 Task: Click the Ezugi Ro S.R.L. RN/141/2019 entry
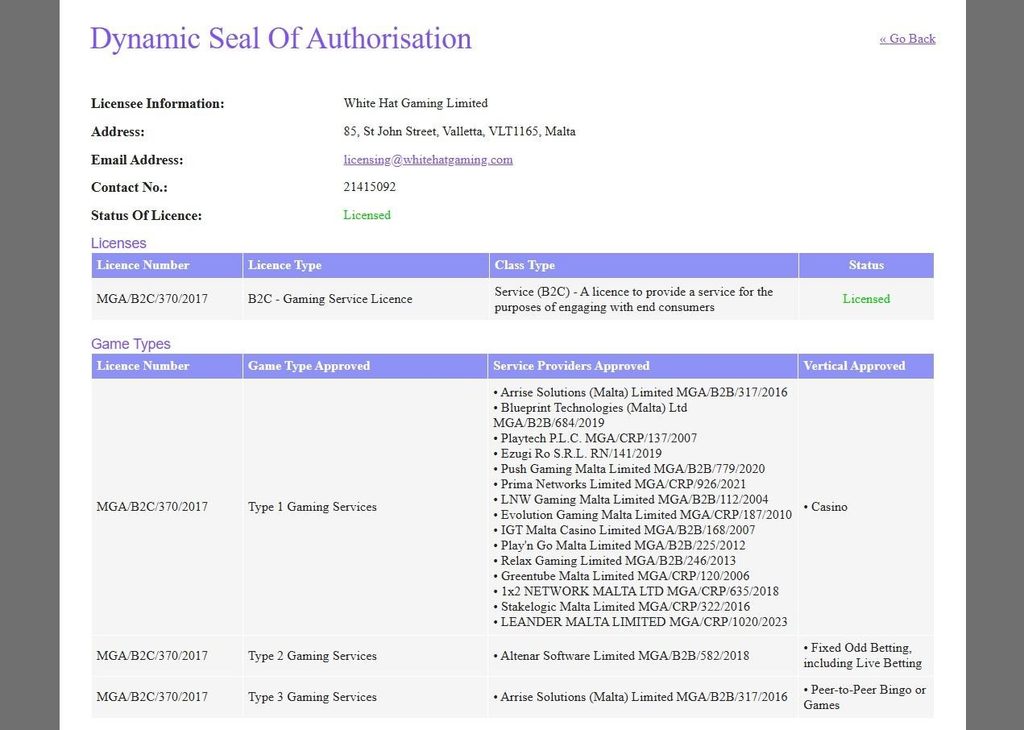pos(577,453)
